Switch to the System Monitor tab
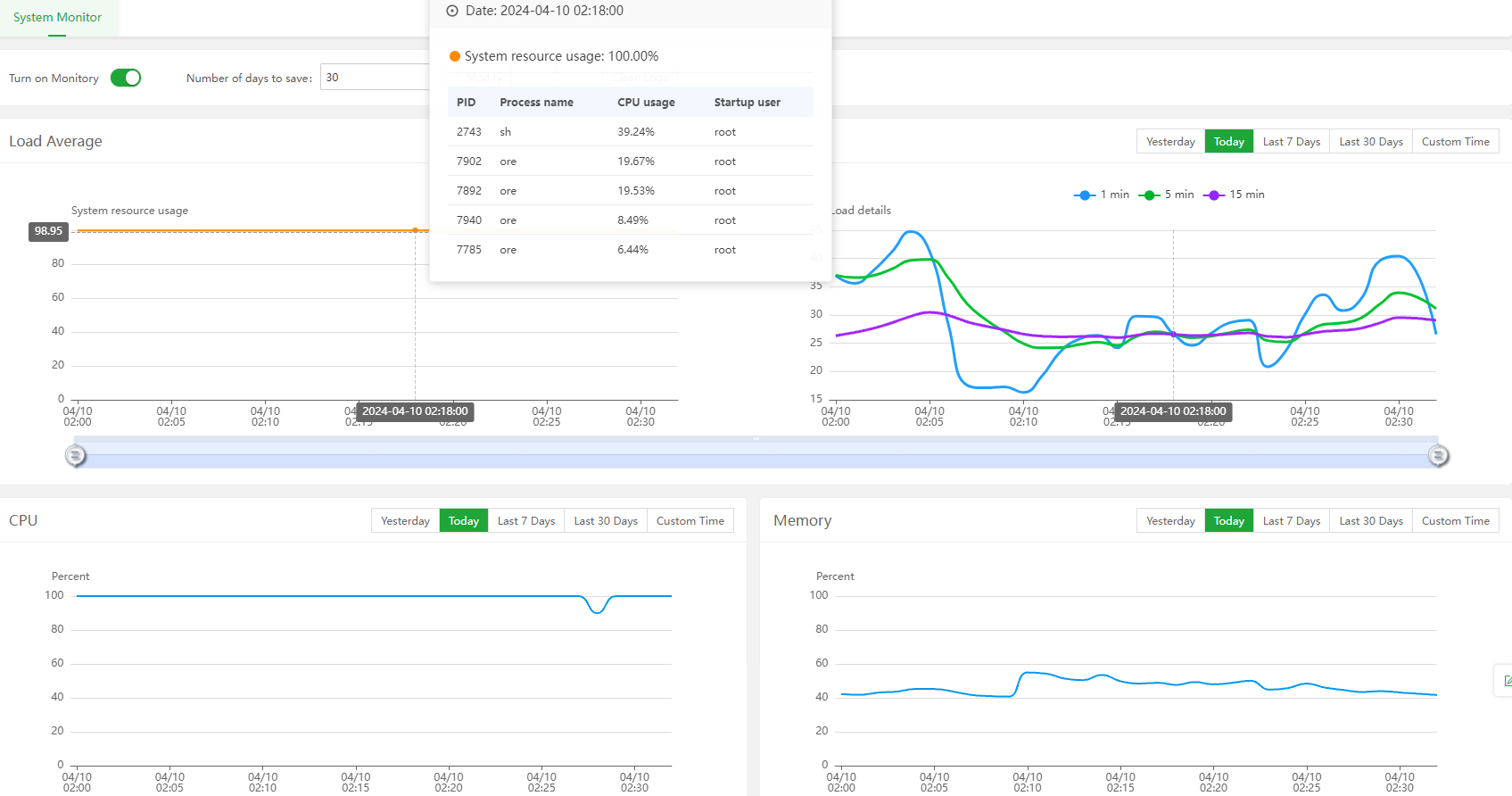This screenshot has height=796, width=1512. click(58, 18)
